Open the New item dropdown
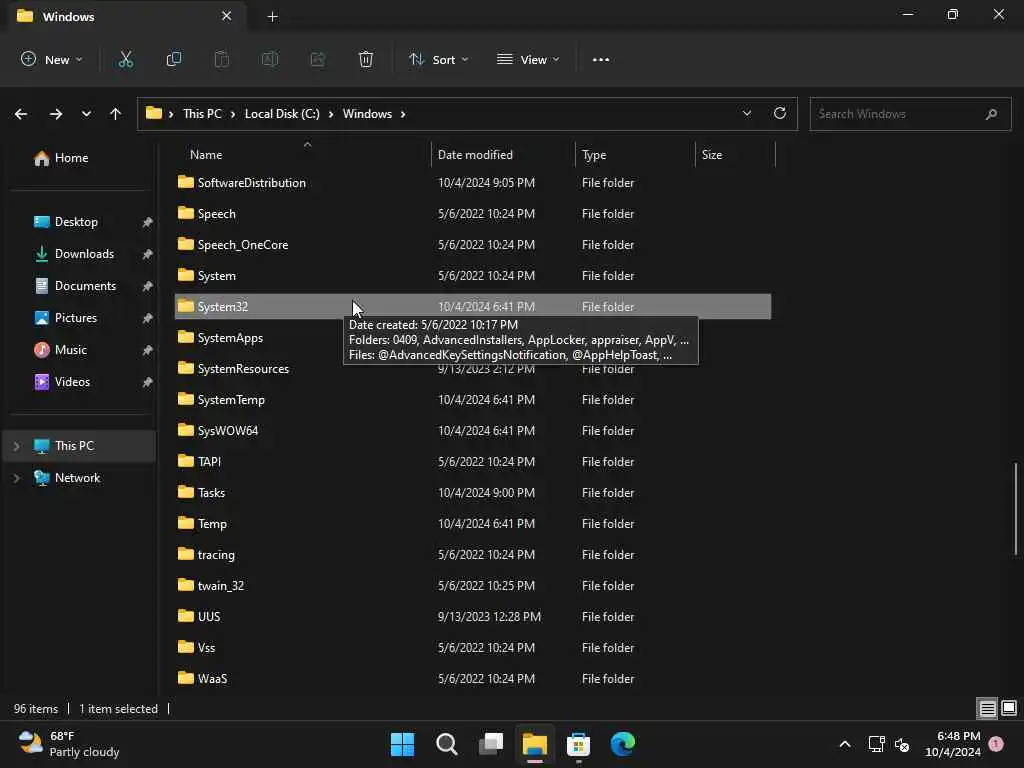1024x768 pixels. (52, 59)
